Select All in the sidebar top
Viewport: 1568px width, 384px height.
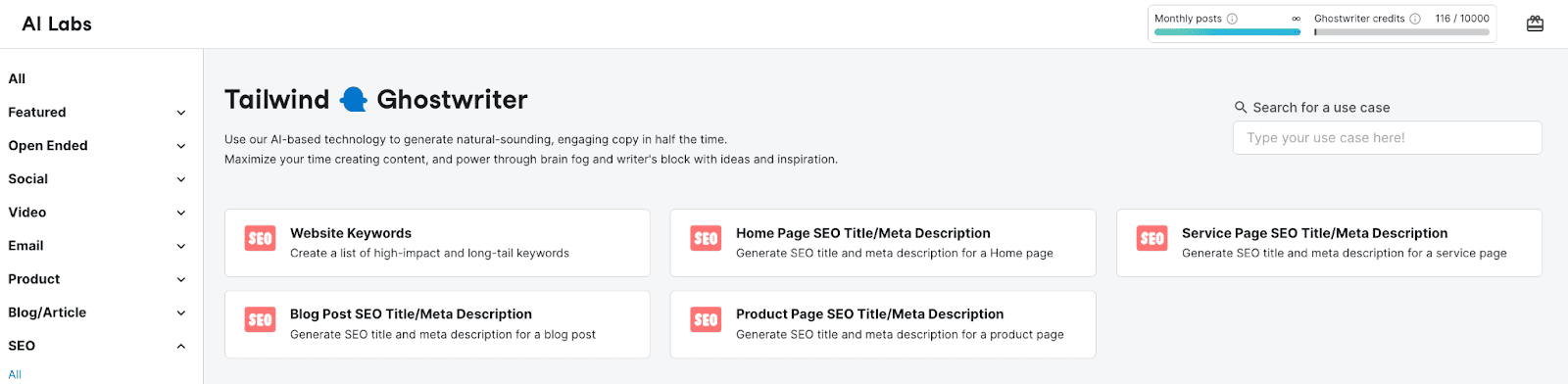pyautogui.click(x=17, y=78)
